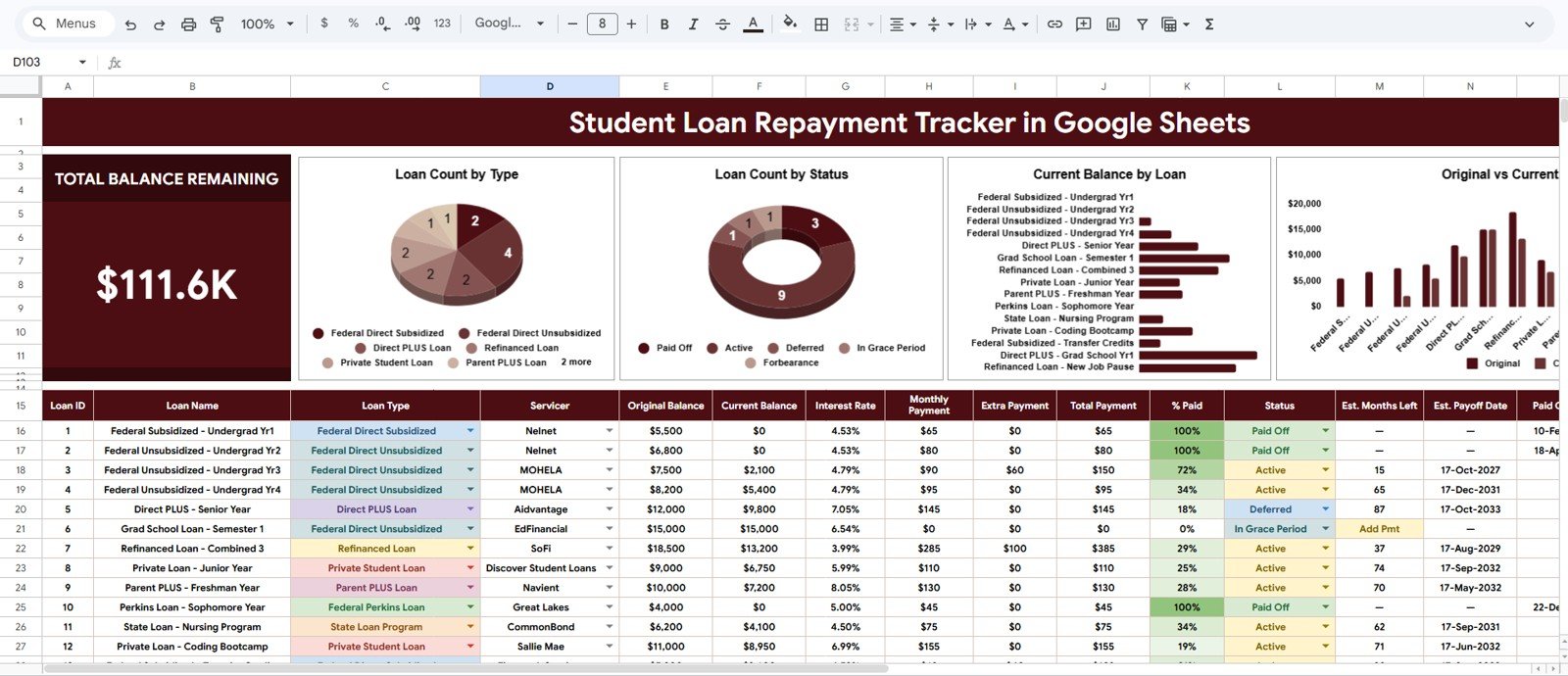This screenshot has height=676, width=1568.
Task: Open Servicer dropdown for SoFi
Action: click(x=610, y=549)
